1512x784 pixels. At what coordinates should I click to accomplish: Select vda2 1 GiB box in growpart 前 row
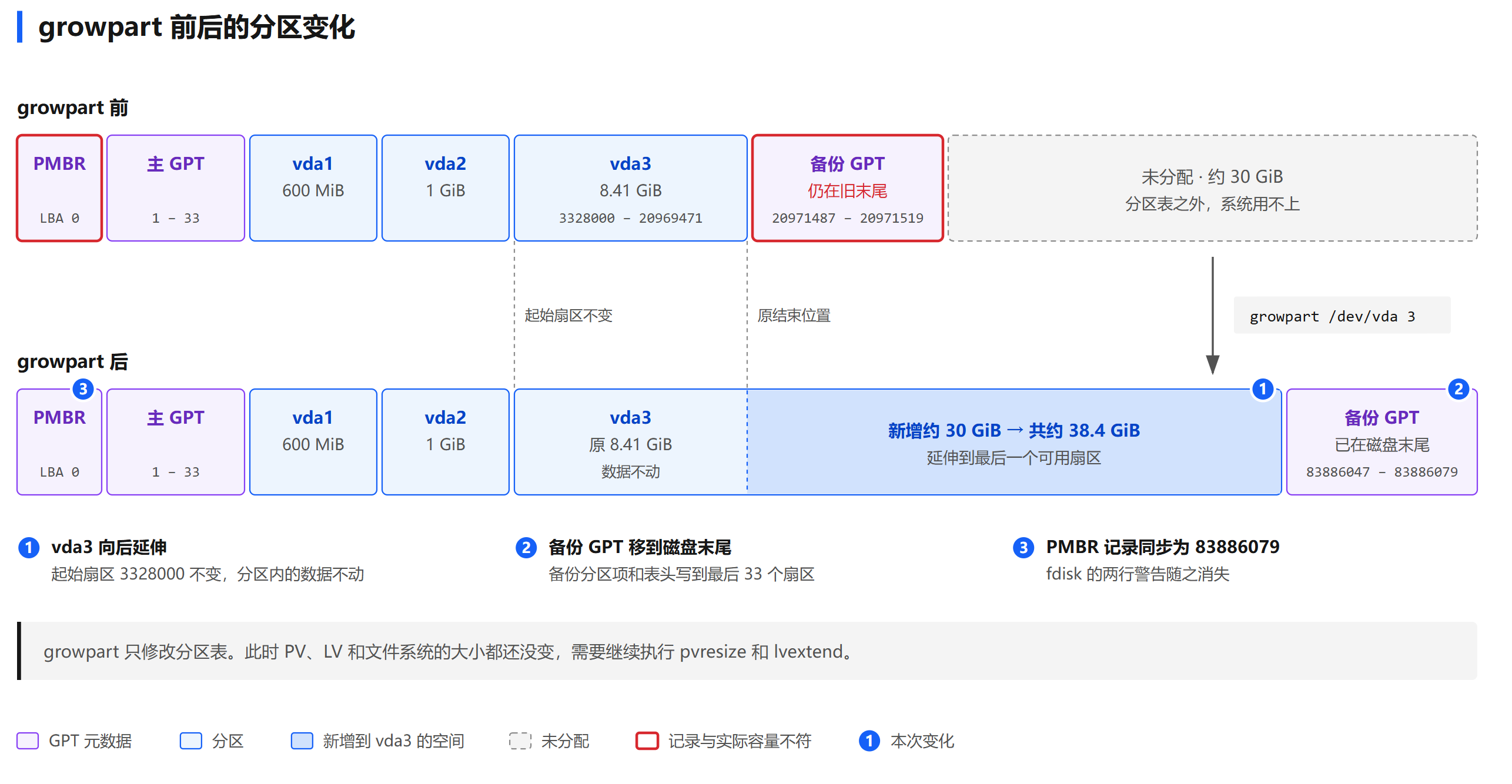tap(446, 188)
